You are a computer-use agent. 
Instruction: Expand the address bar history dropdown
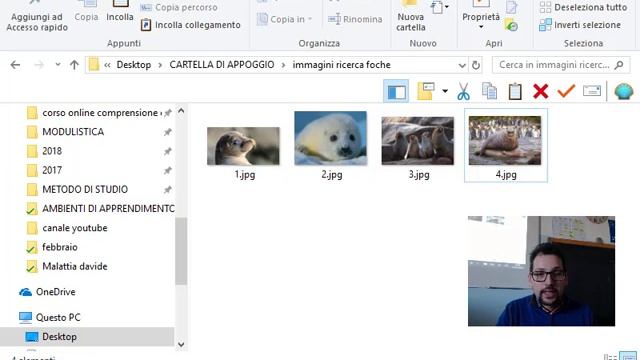[x=462, y=65]
